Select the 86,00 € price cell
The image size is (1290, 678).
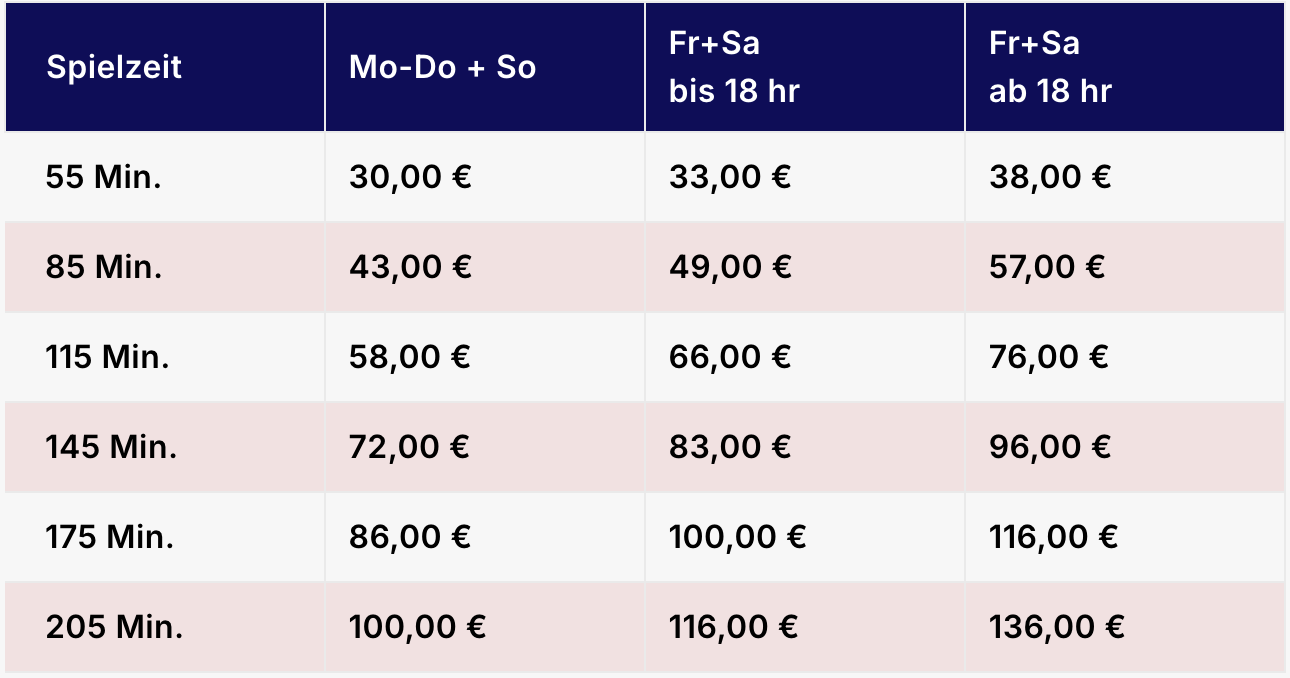point(410,537)
